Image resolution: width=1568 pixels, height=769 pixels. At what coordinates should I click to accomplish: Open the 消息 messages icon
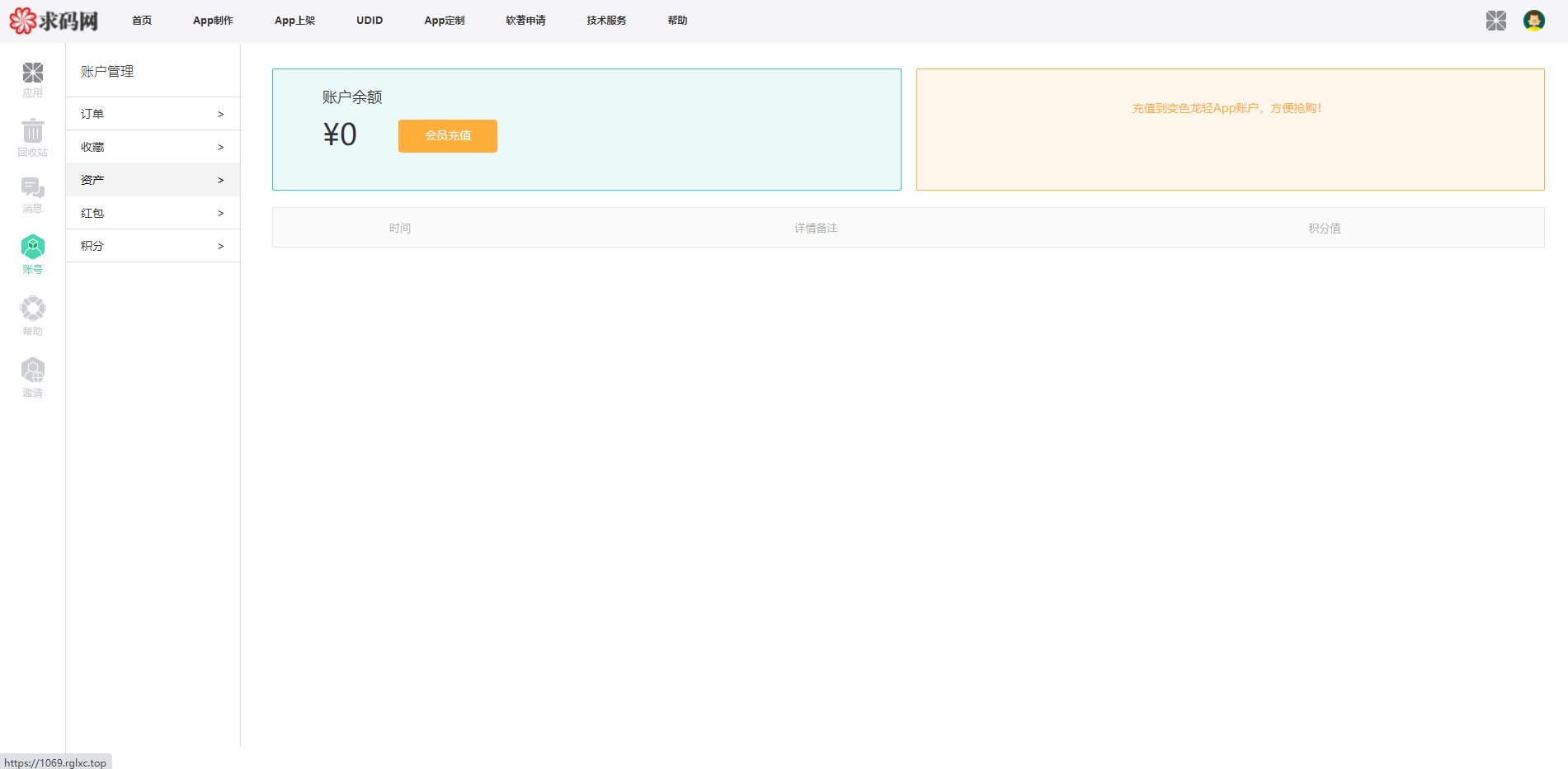[33, 195]
